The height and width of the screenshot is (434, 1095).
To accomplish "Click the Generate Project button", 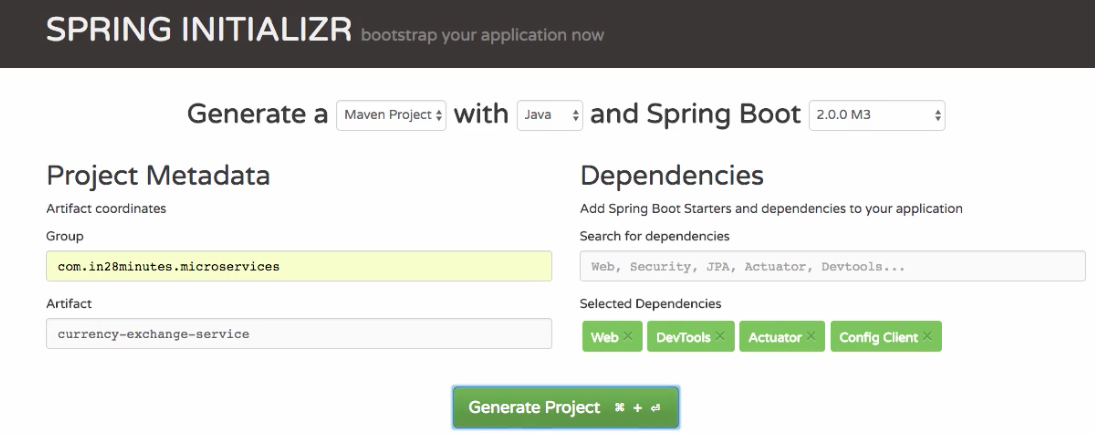I will point(566,407).
